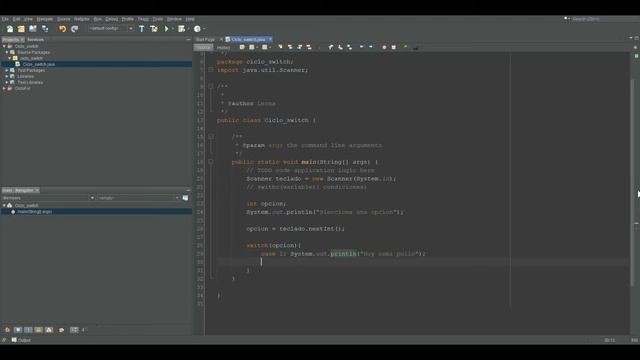
Task: Open dropdown arrow next to Run button
Action: tap(172, 29)
